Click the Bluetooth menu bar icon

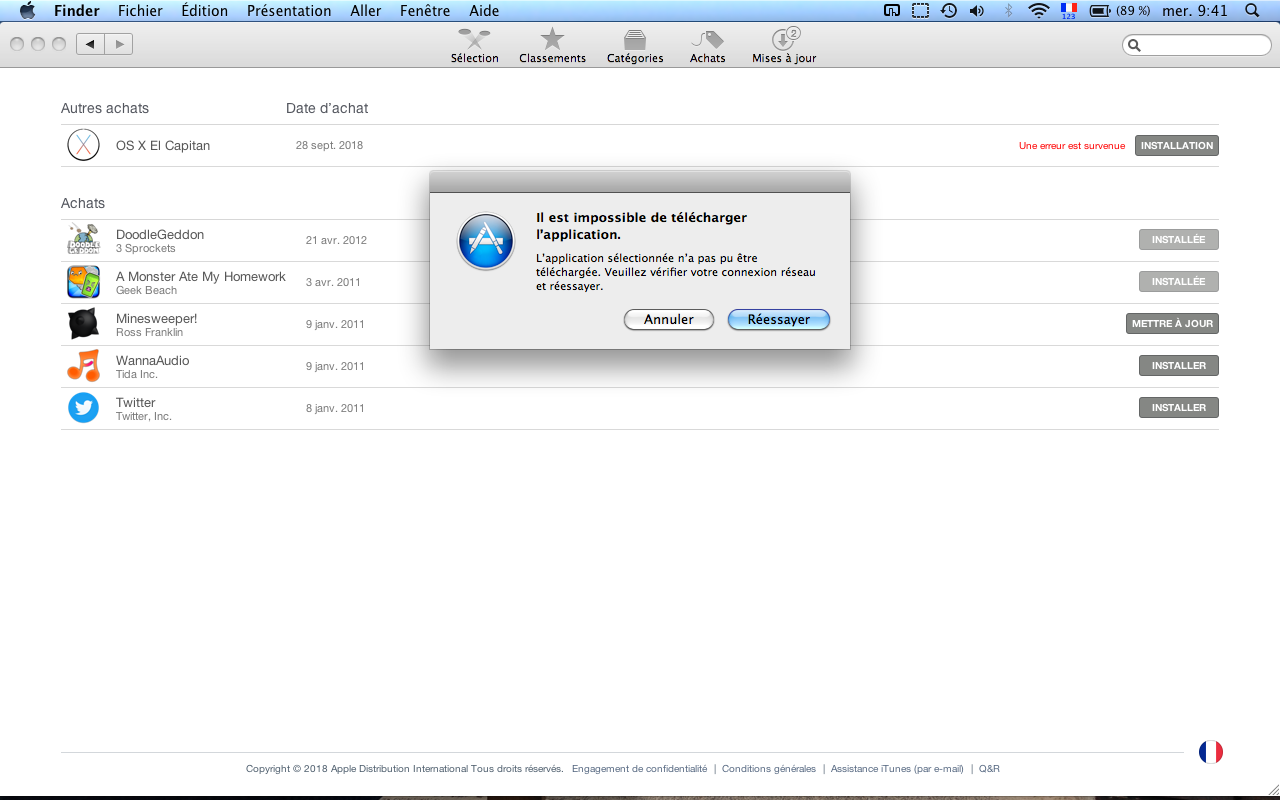click(x=1008, y=11)
